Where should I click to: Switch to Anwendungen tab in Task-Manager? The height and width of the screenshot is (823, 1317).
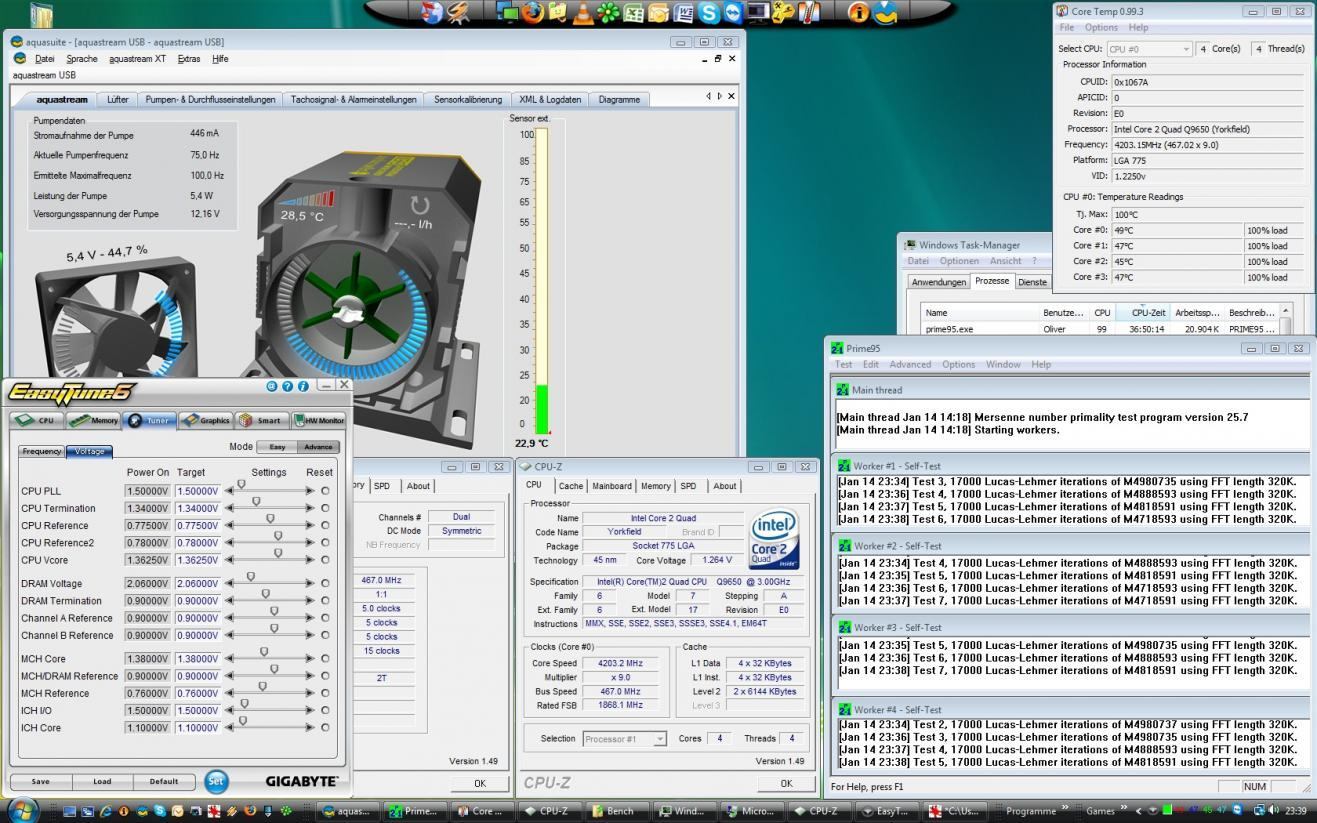[938, 282]
